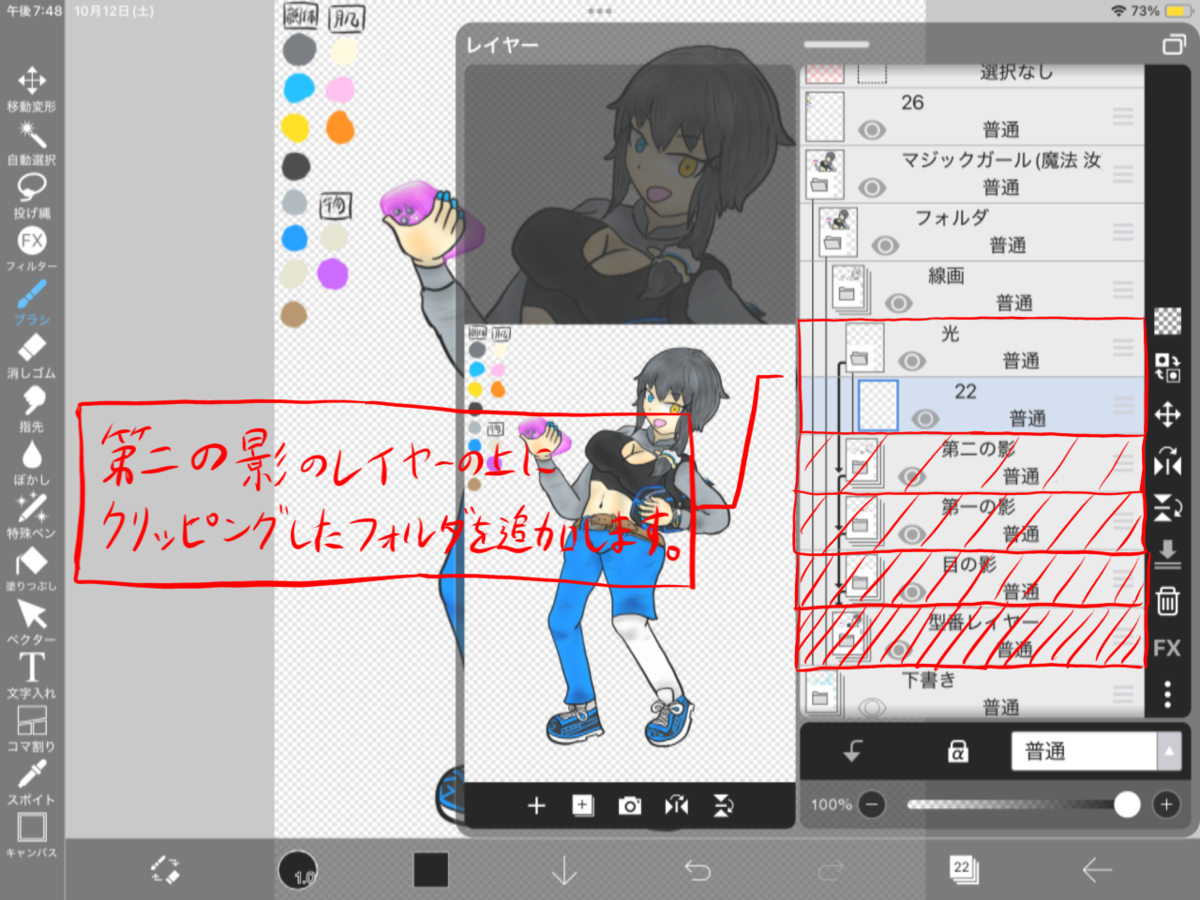Image resolution: width=1200 pixels, height=900 pixels.
Task: Hide the 第一の影 folder
Action: click(x=912, y=535)
